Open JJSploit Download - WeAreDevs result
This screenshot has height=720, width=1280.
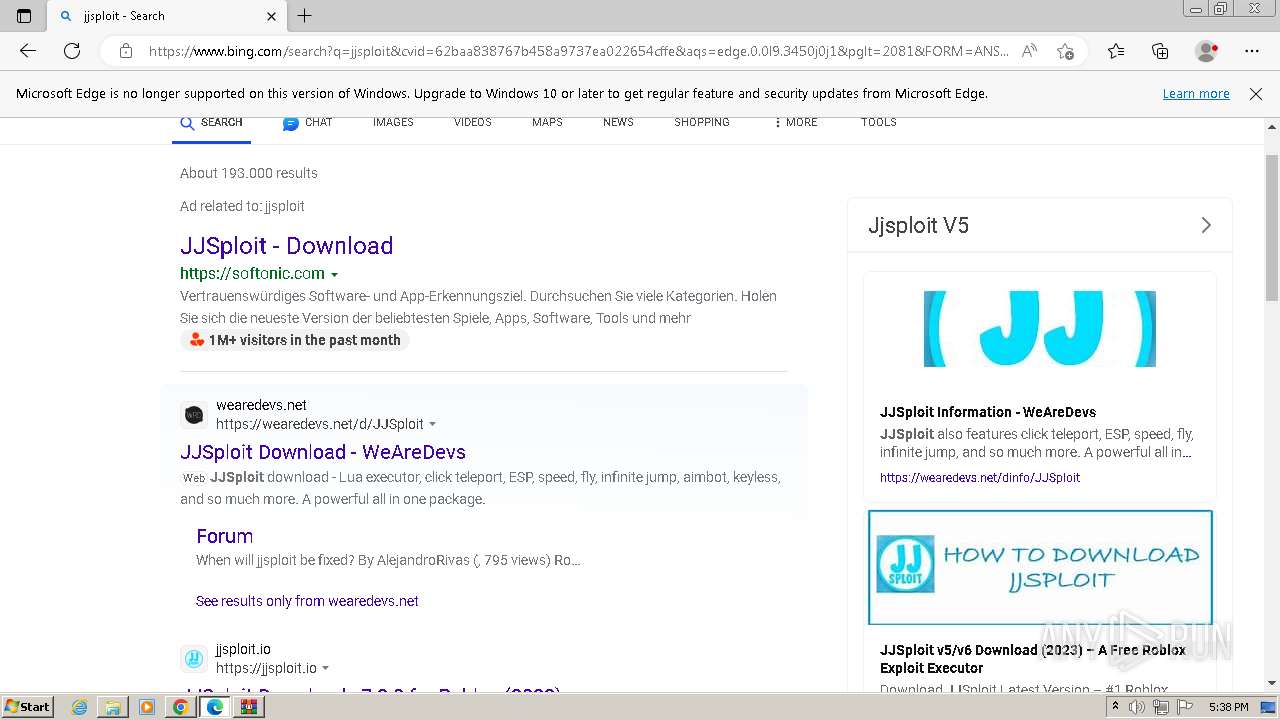point(323,452)
